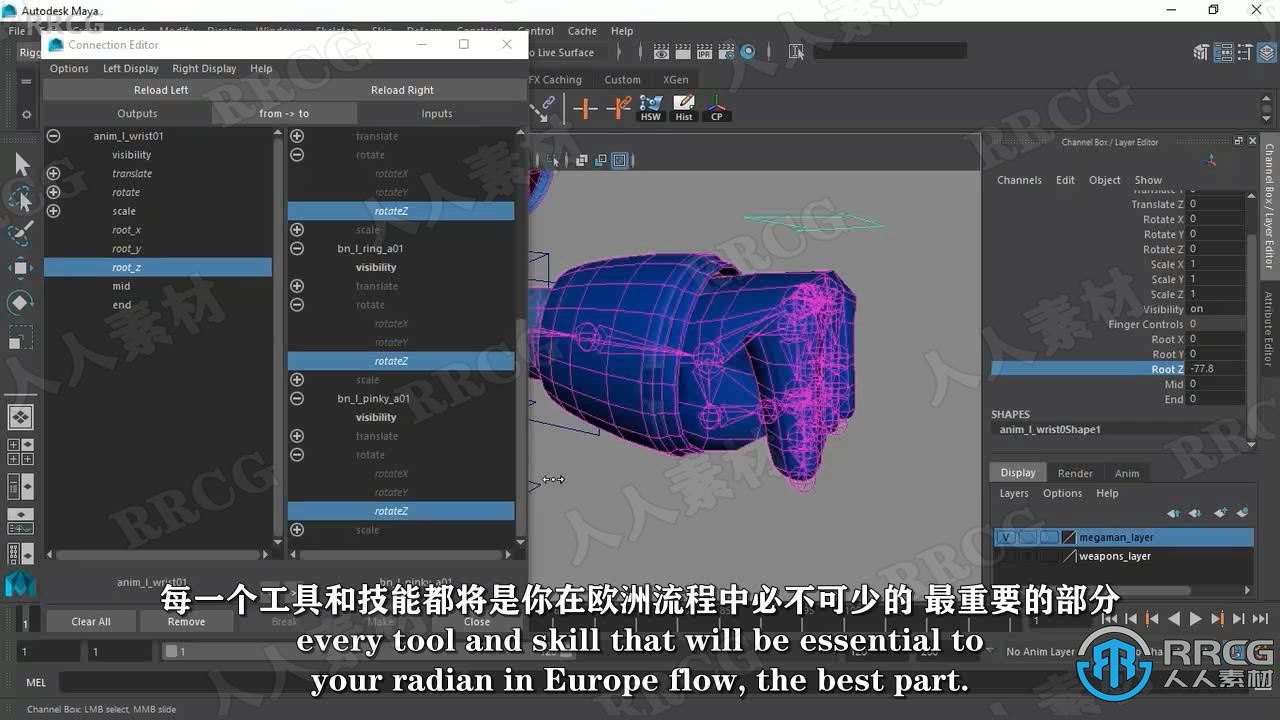
Task: Start IPR render
Action: click(705, 52)
